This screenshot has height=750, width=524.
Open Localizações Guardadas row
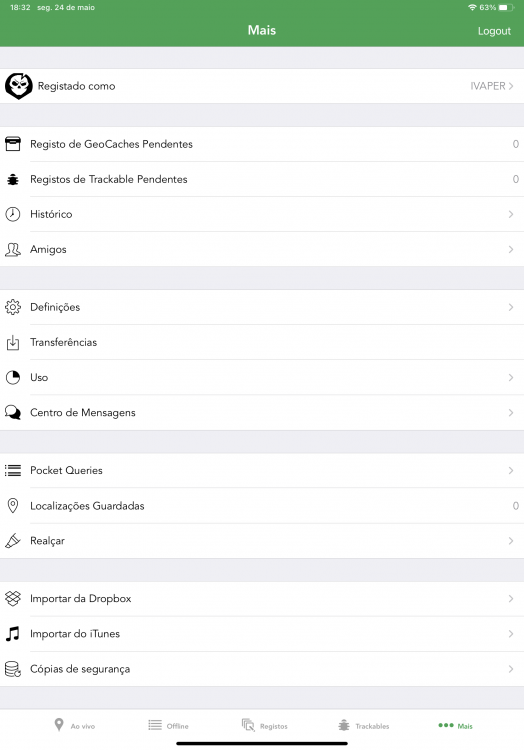[x=262, y=506]
